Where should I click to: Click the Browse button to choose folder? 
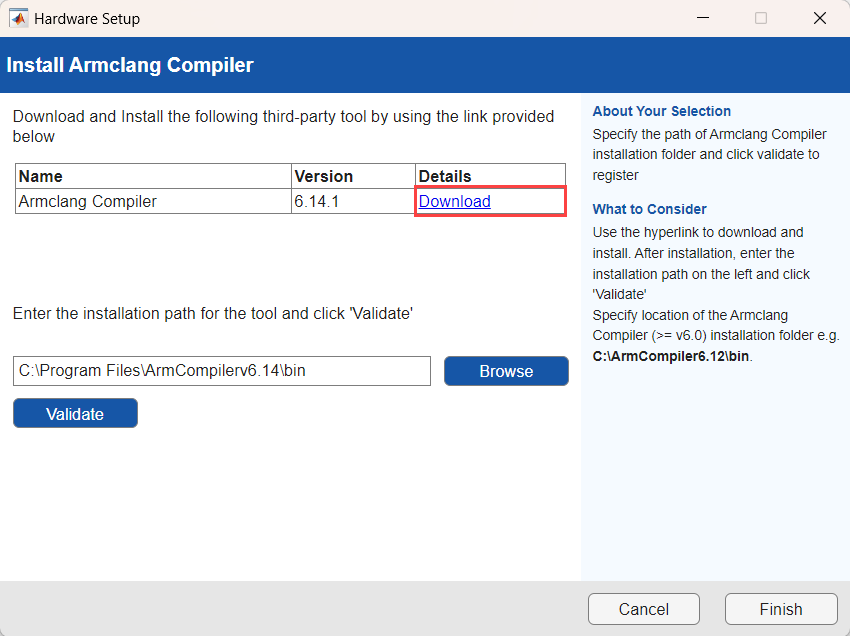pos(506,371)
